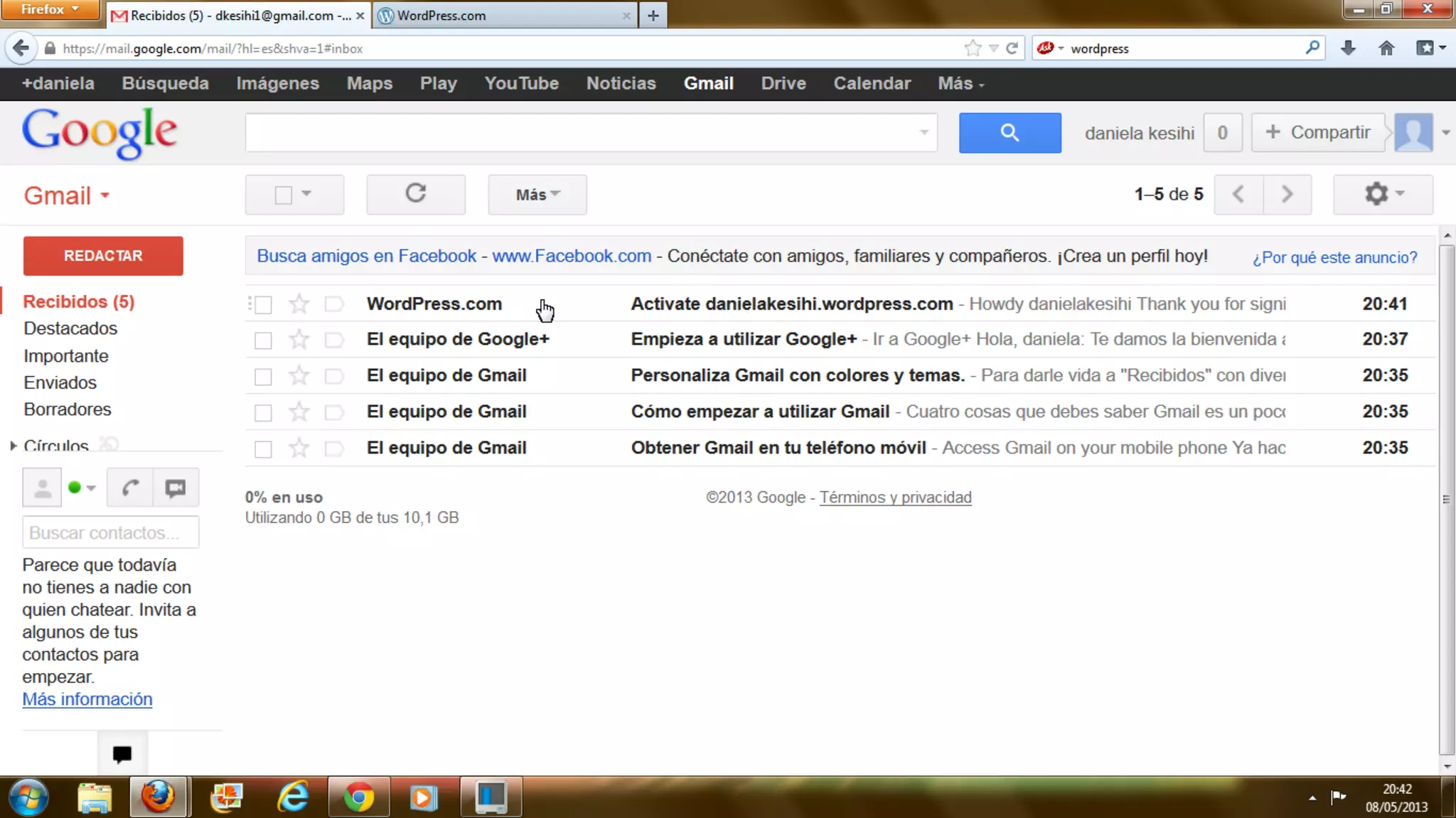The image size is (1456, 818).
Task: Open Internet Explorer from taskbar
Action: (x=293, y=797)
